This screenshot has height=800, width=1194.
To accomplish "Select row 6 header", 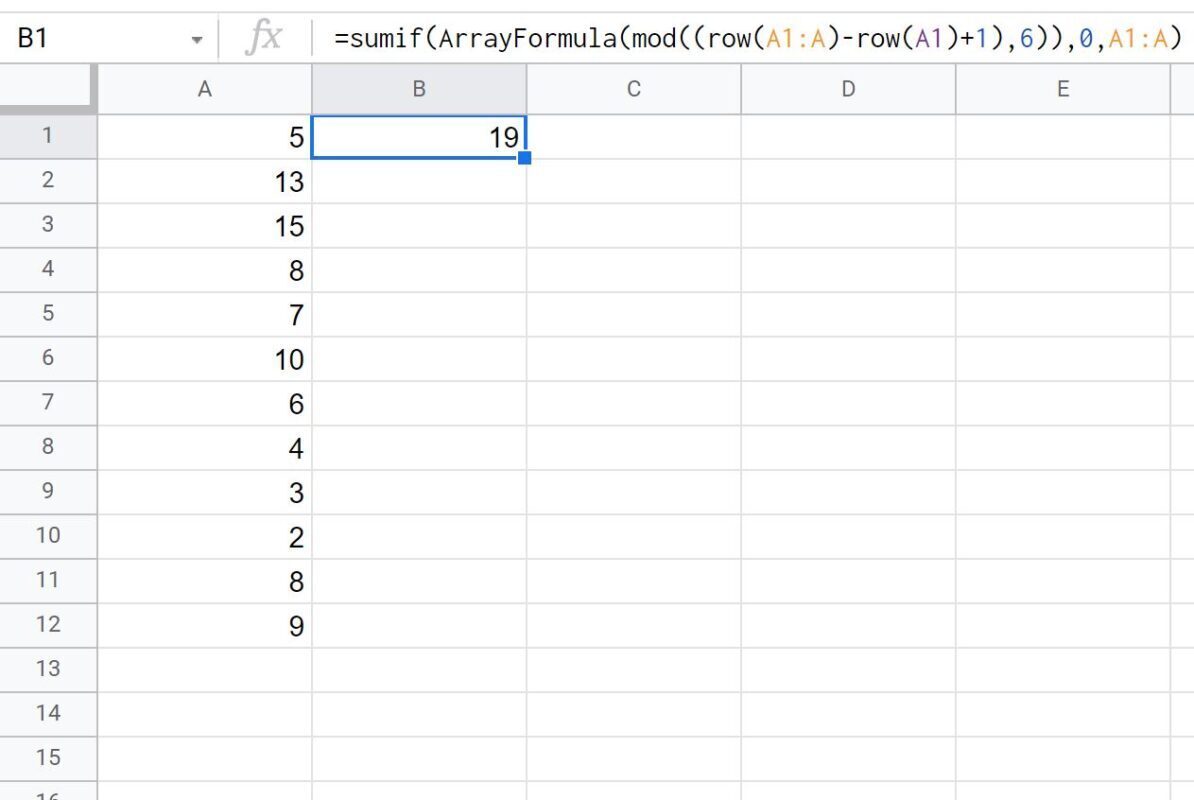I will pos(48,359).
